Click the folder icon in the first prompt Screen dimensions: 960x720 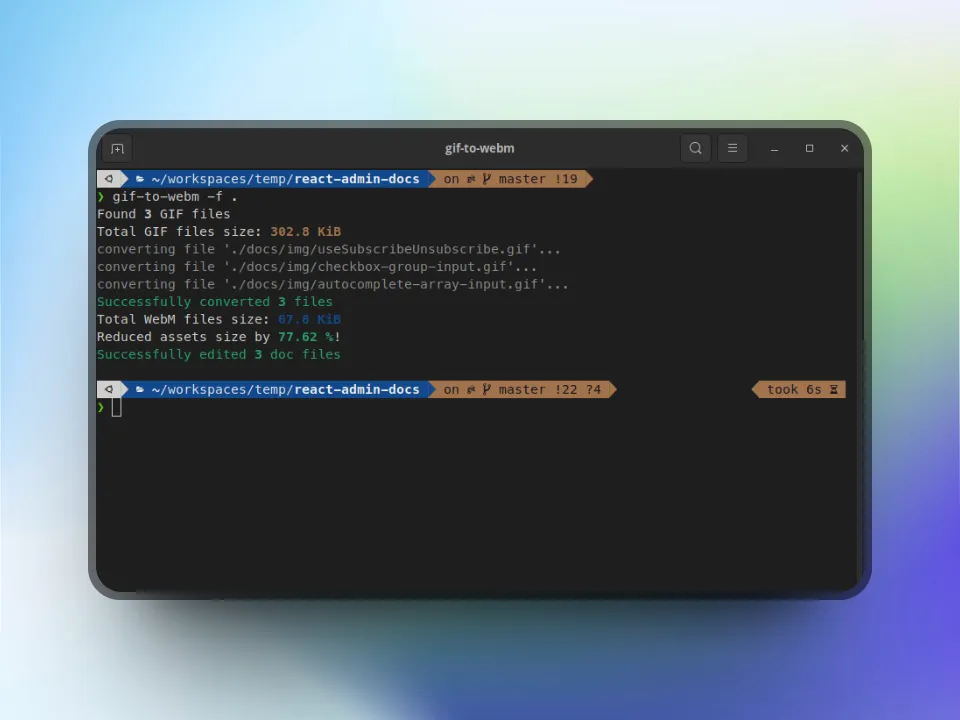click(x=139, y=179)
